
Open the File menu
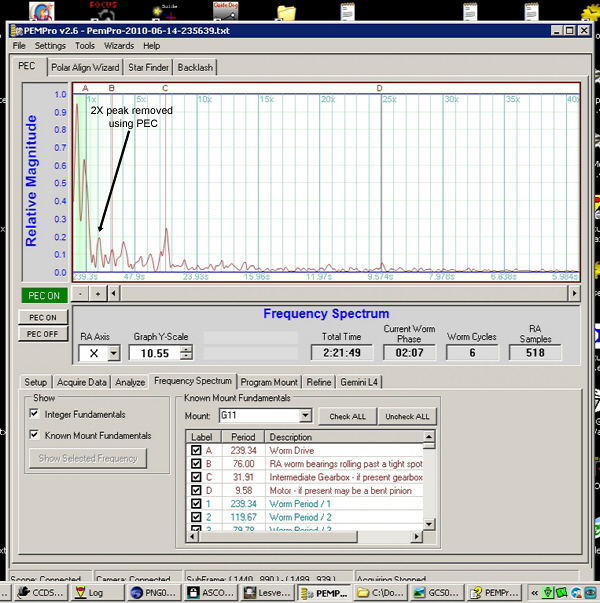pyautogui.click(x=19, y=46)
